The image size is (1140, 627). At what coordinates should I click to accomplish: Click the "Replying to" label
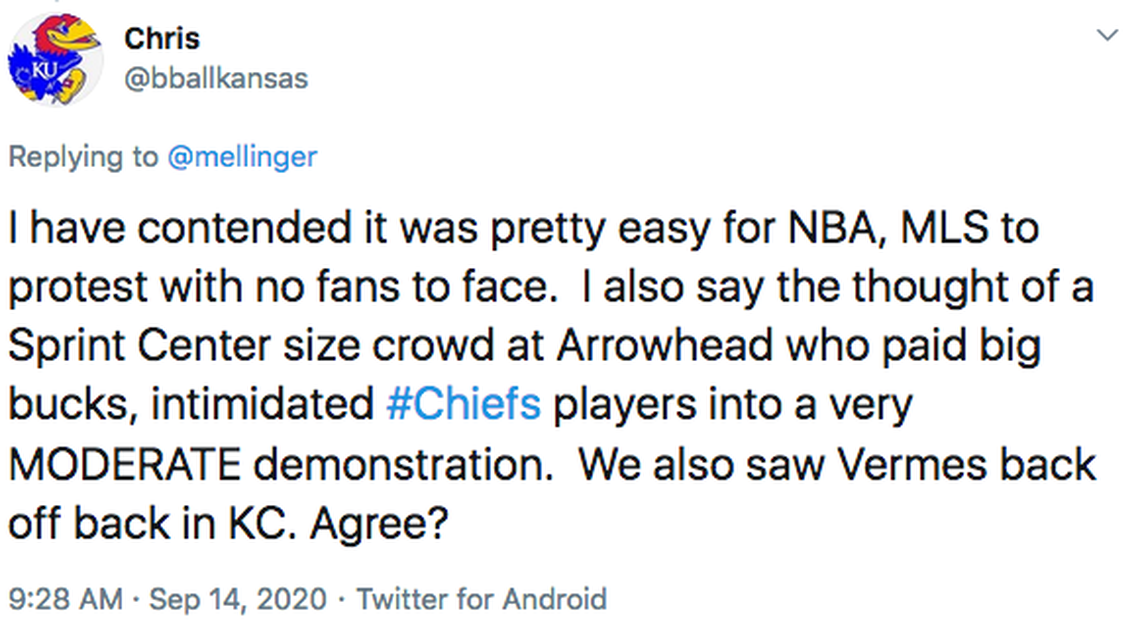click(83, 157)
